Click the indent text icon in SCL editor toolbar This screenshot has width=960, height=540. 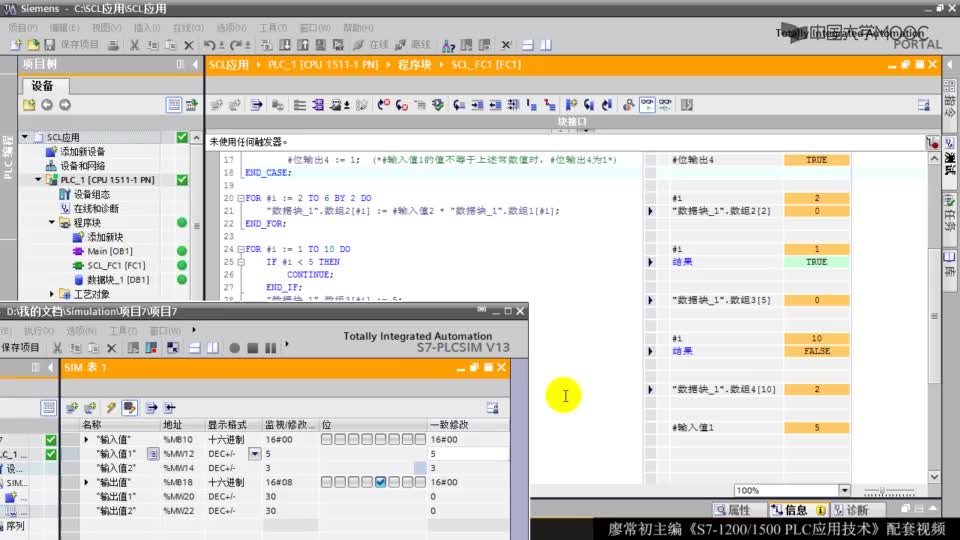click(477, 105)
